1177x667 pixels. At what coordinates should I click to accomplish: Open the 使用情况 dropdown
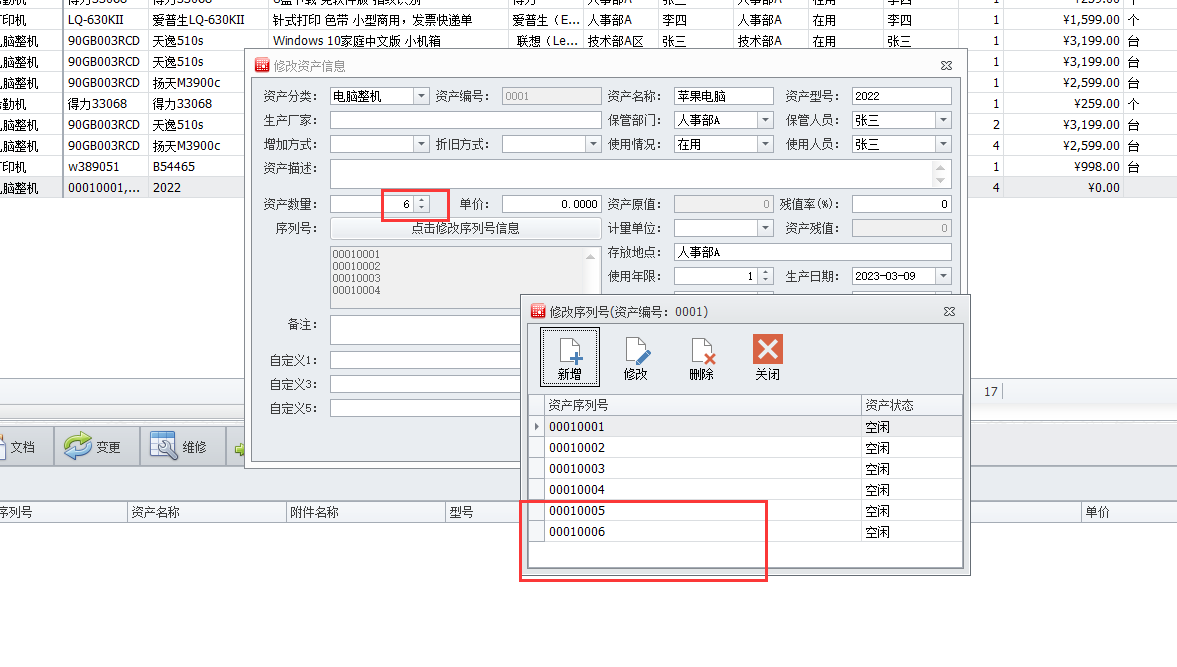coord(765,144)
